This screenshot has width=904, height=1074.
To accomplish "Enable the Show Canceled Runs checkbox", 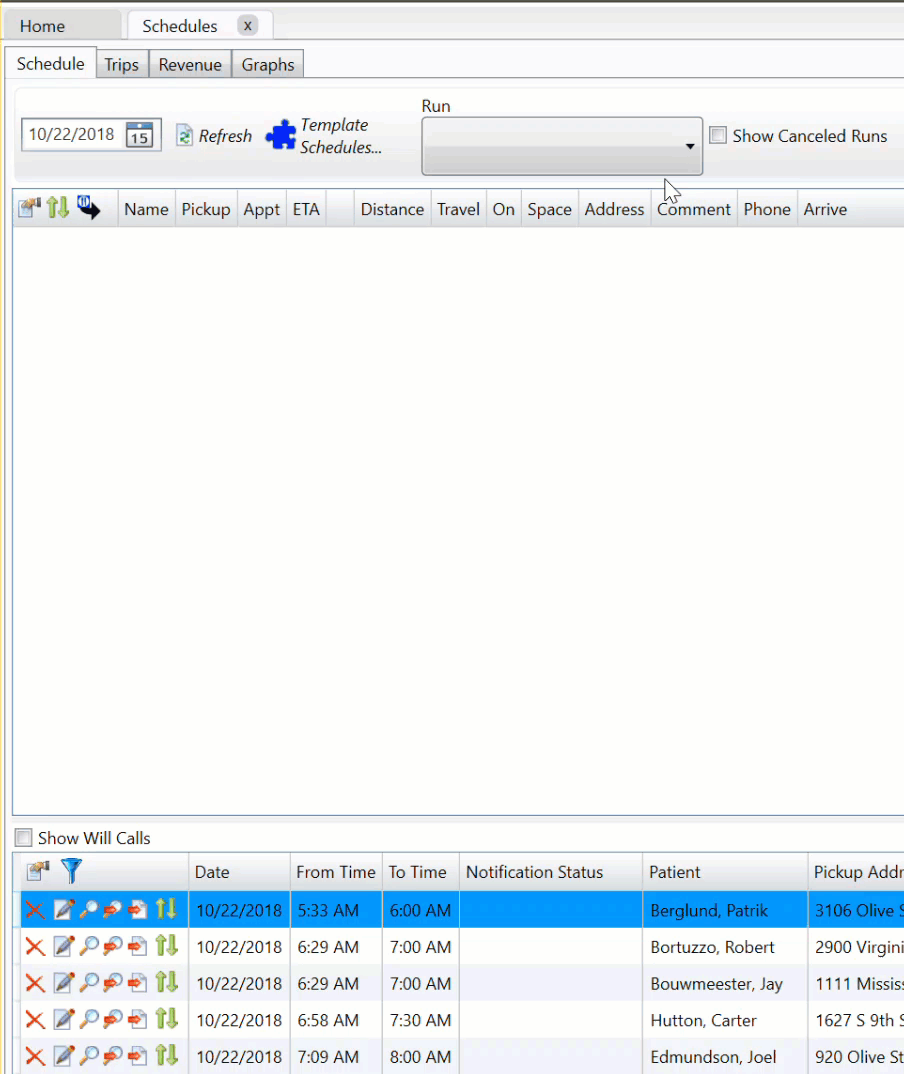I will [x=718, y=135].
